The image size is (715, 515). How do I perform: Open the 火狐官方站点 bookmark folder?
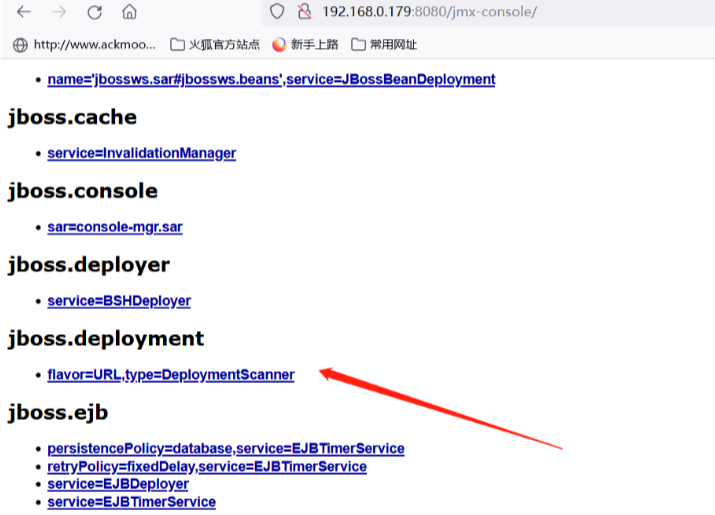click(x=215, y=45)
